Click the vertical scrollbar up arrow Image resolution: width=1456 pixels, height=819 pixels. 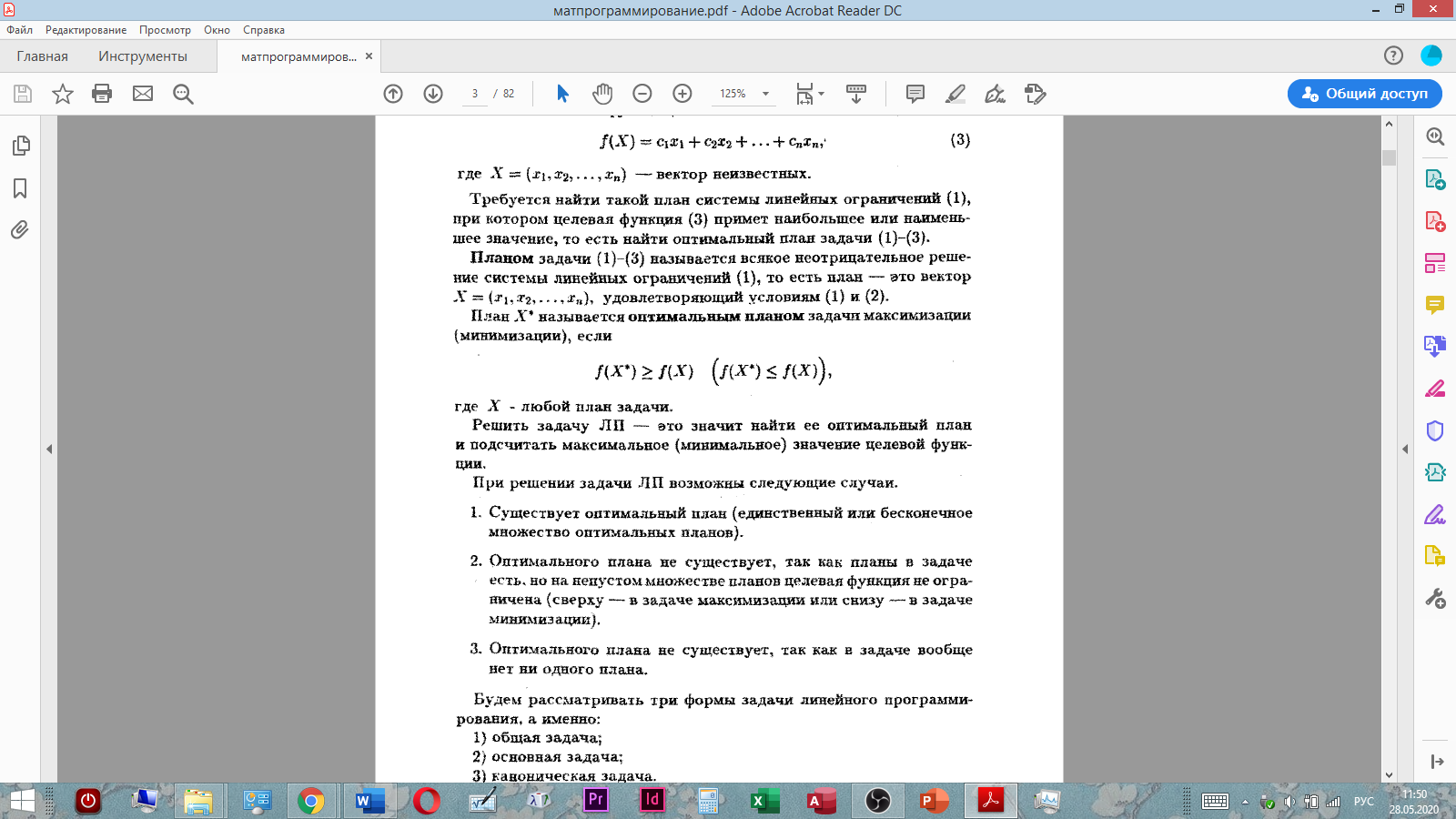coord(1389,124)
